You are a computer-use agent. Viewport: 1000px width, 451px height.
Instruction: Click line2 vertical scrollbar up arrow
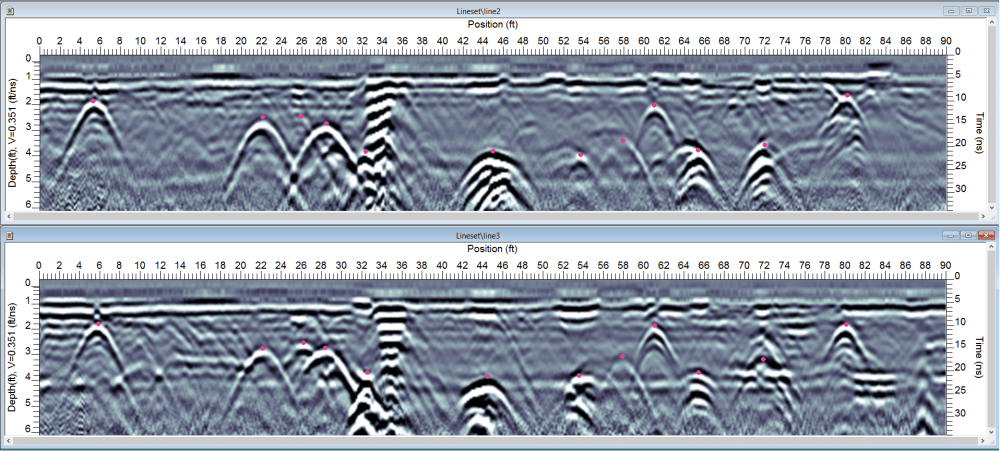tap(990, 24)
